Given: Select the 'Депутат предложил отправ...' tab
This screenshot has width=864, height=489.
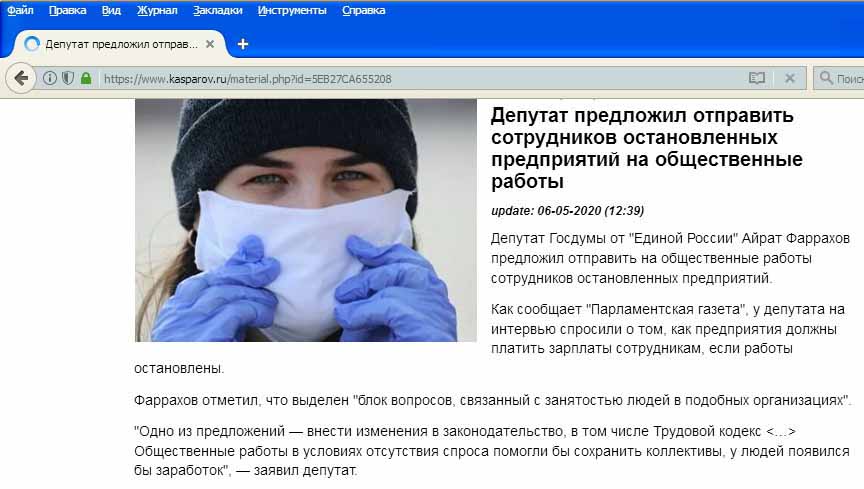Looking at the screenshot, I should (x=118, y=44).
